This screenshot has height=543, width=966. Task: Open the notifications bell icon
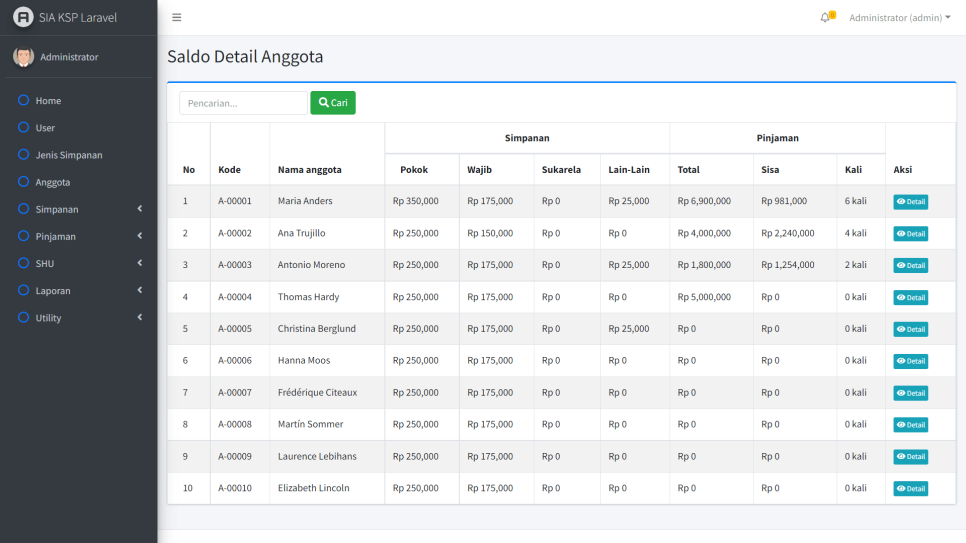pyautogui.click(x=825, y=17)
